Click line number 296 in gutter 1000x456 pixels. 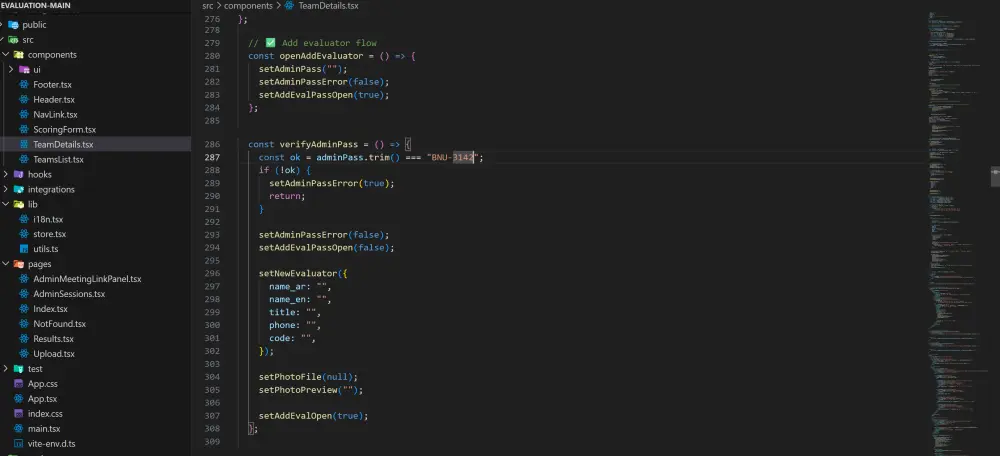[212, 274]
